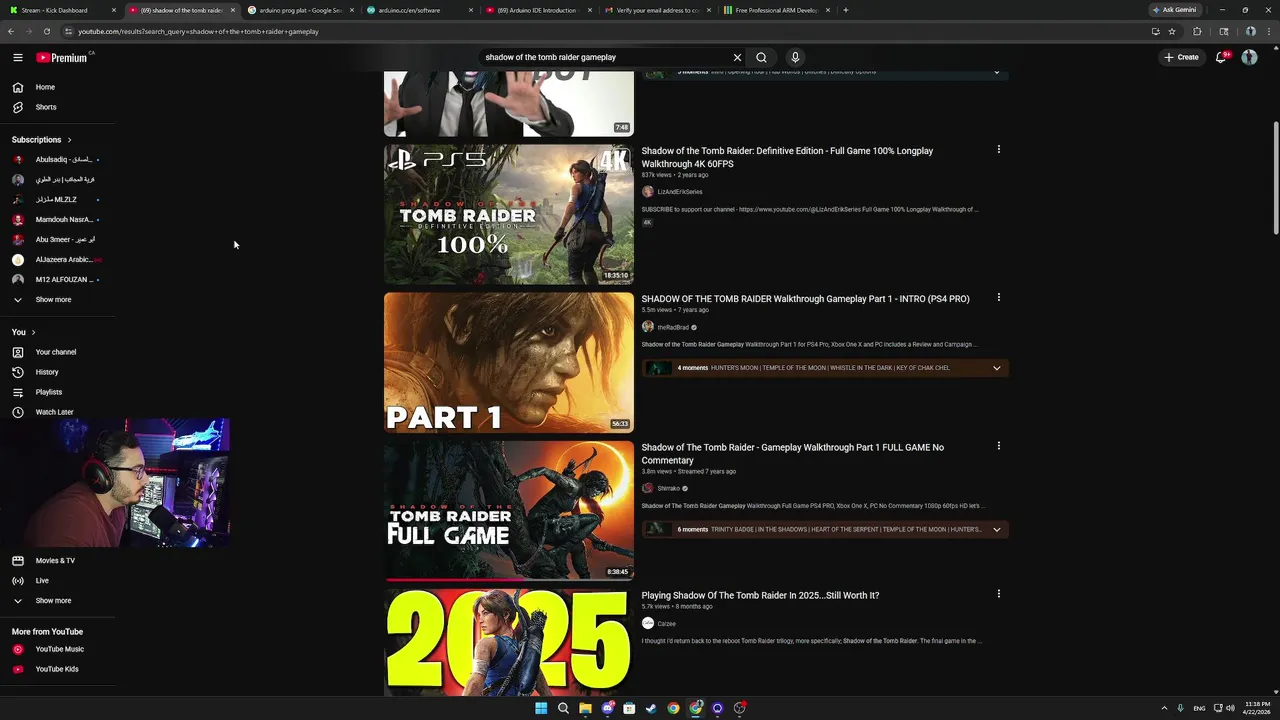Click the Tomb Raider Full Game thumbnail
The height and width of the screenshot is (720, 1280).
pyautogui.click(x=508, y=510)
